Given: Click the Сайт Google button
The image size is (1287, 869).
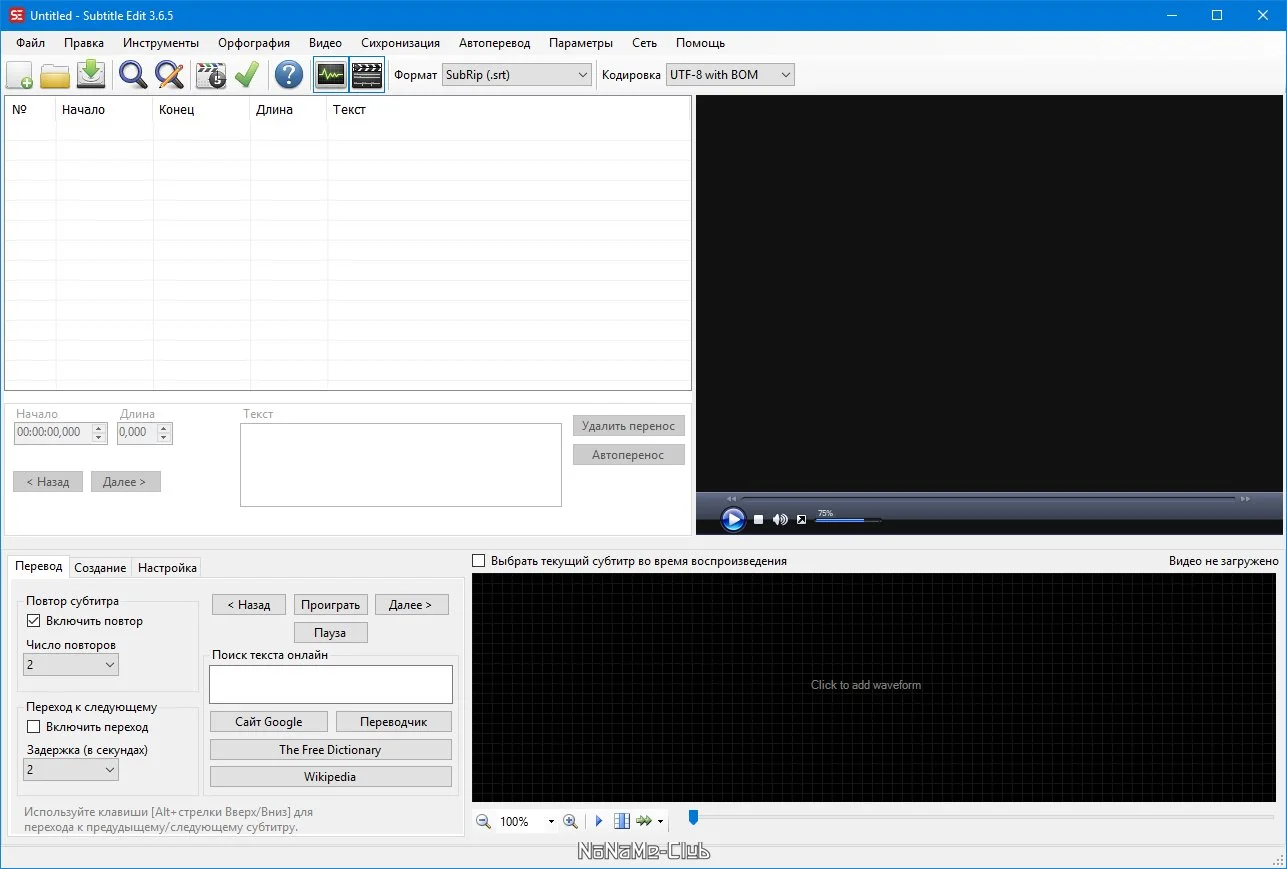Looking at the screenshot, I should click(269, 722).
